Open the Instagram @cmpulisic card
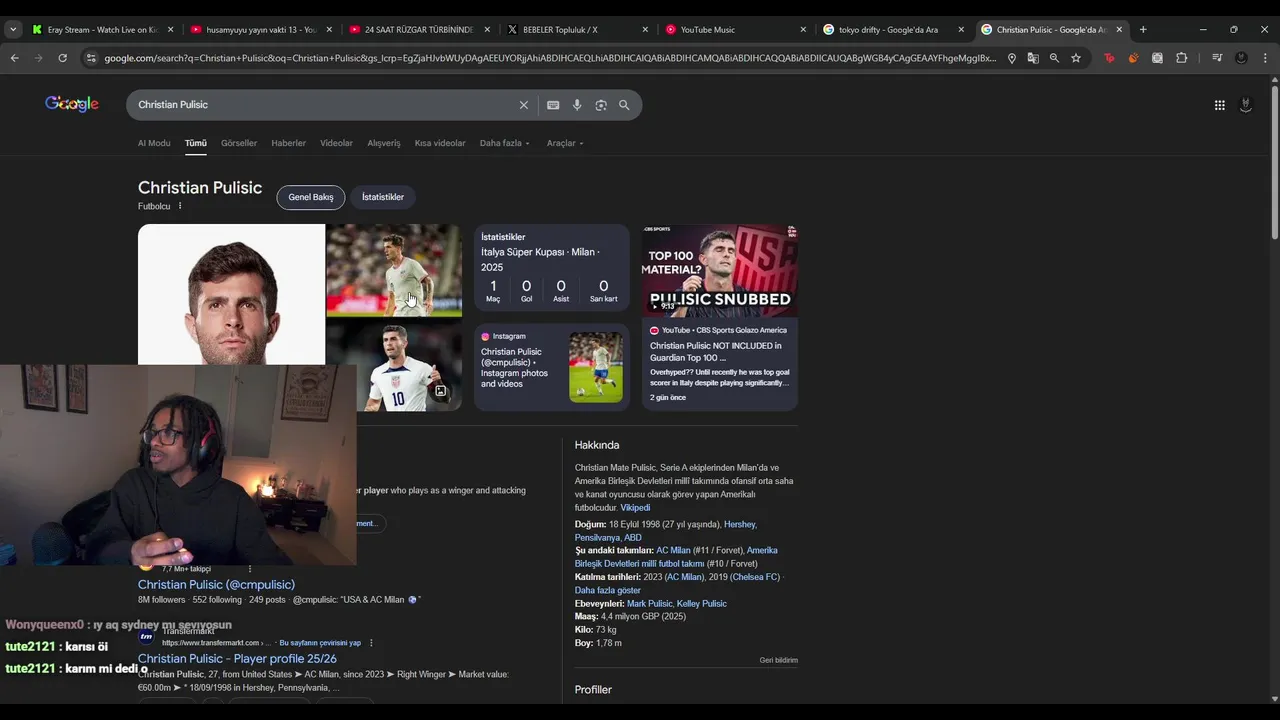 click(x=551, y=367)
